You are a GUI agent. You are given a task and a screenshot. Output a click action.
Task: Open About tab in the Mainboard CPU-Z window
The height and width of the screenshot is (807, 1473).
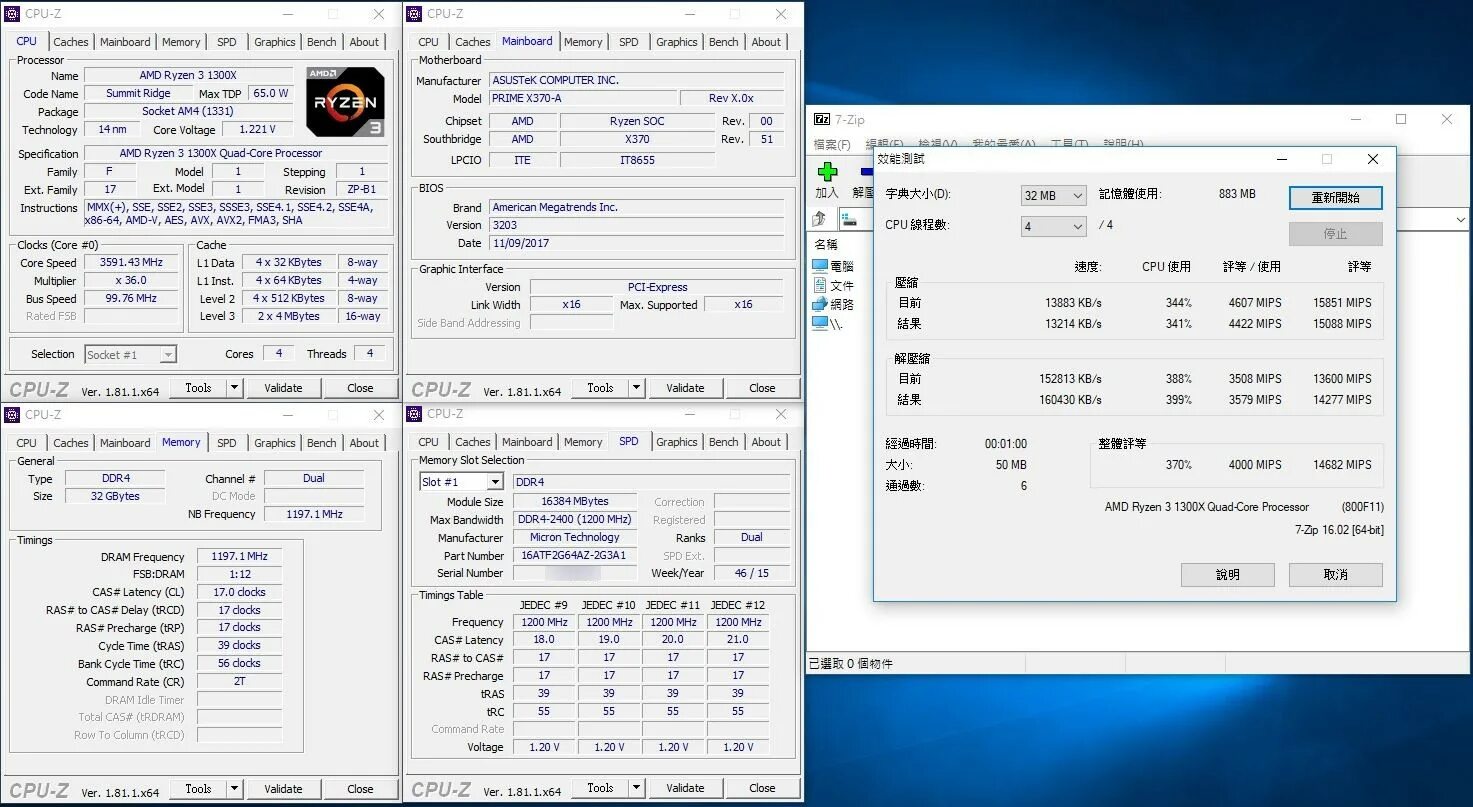[x=767, y=42]
